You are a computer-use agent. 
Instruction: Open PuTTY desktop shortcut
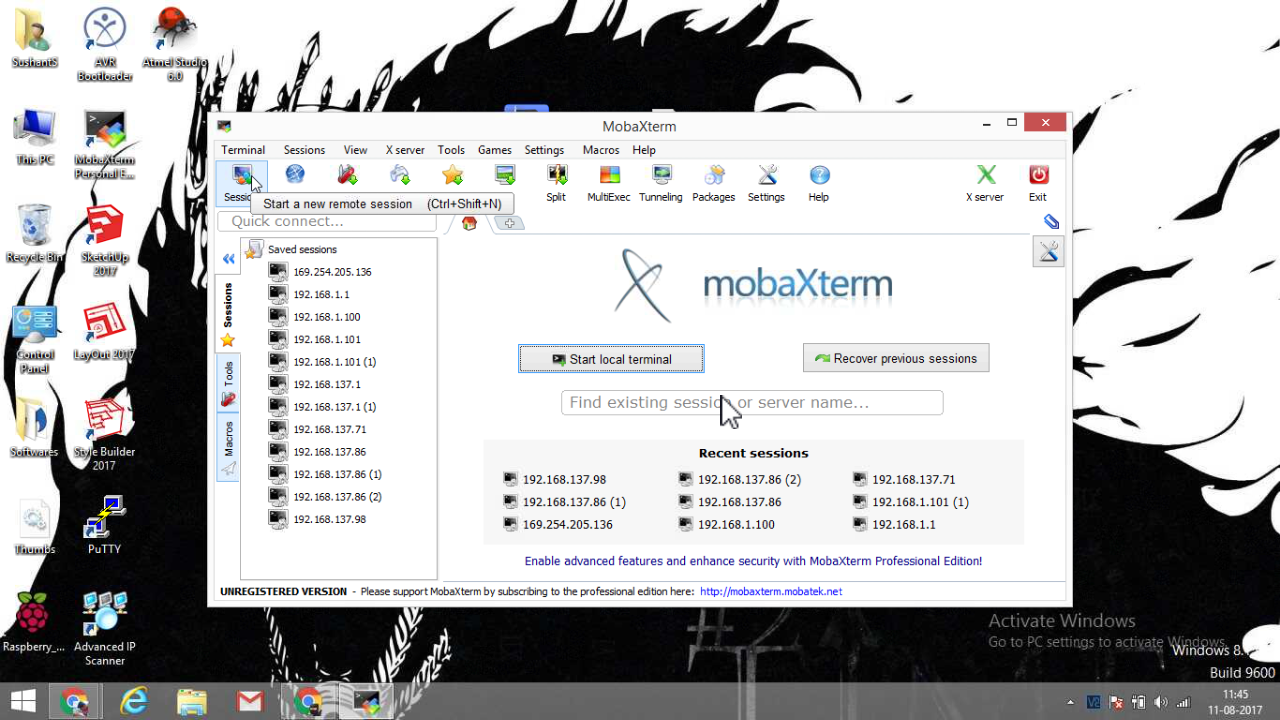point(104,524)
